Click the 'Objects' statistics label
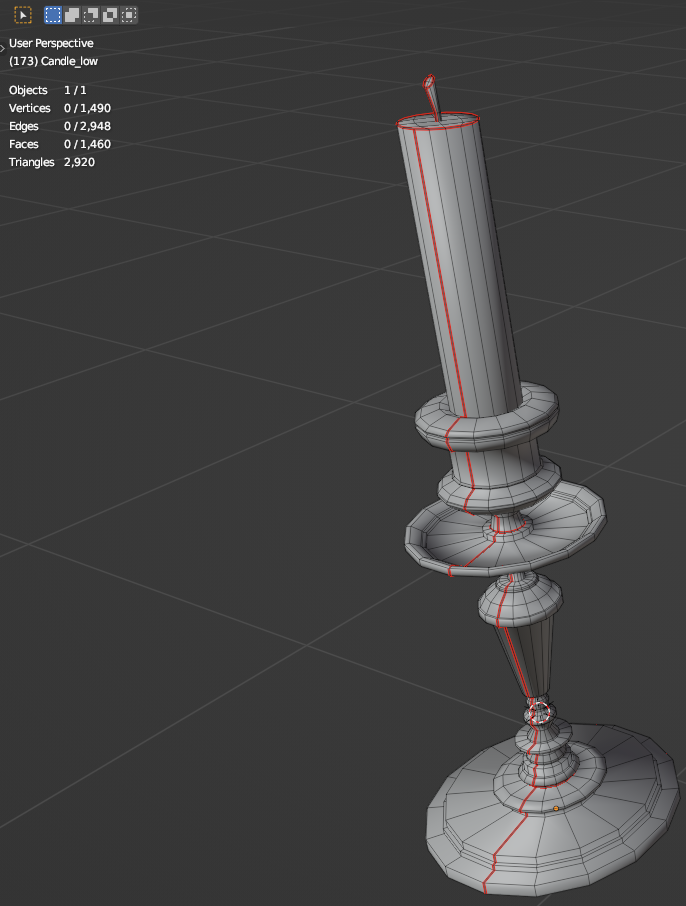 pyautogui.click(x=28, y=90)
